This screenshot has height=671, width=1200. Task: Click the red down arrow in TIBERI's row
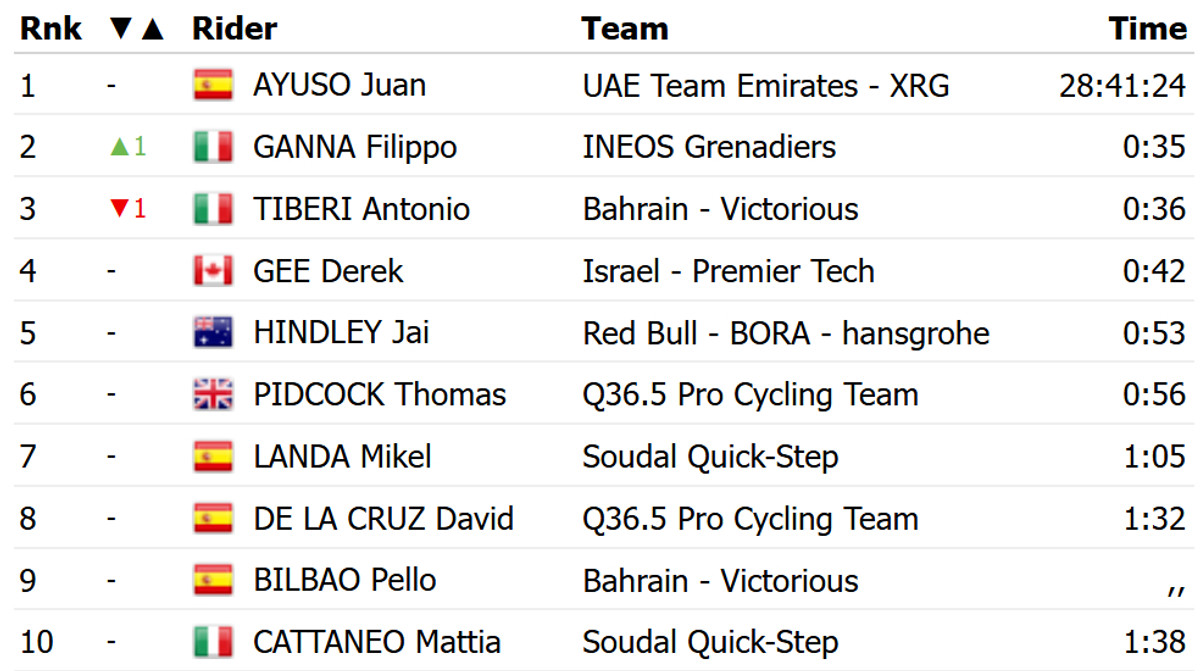tap(120, 210)
